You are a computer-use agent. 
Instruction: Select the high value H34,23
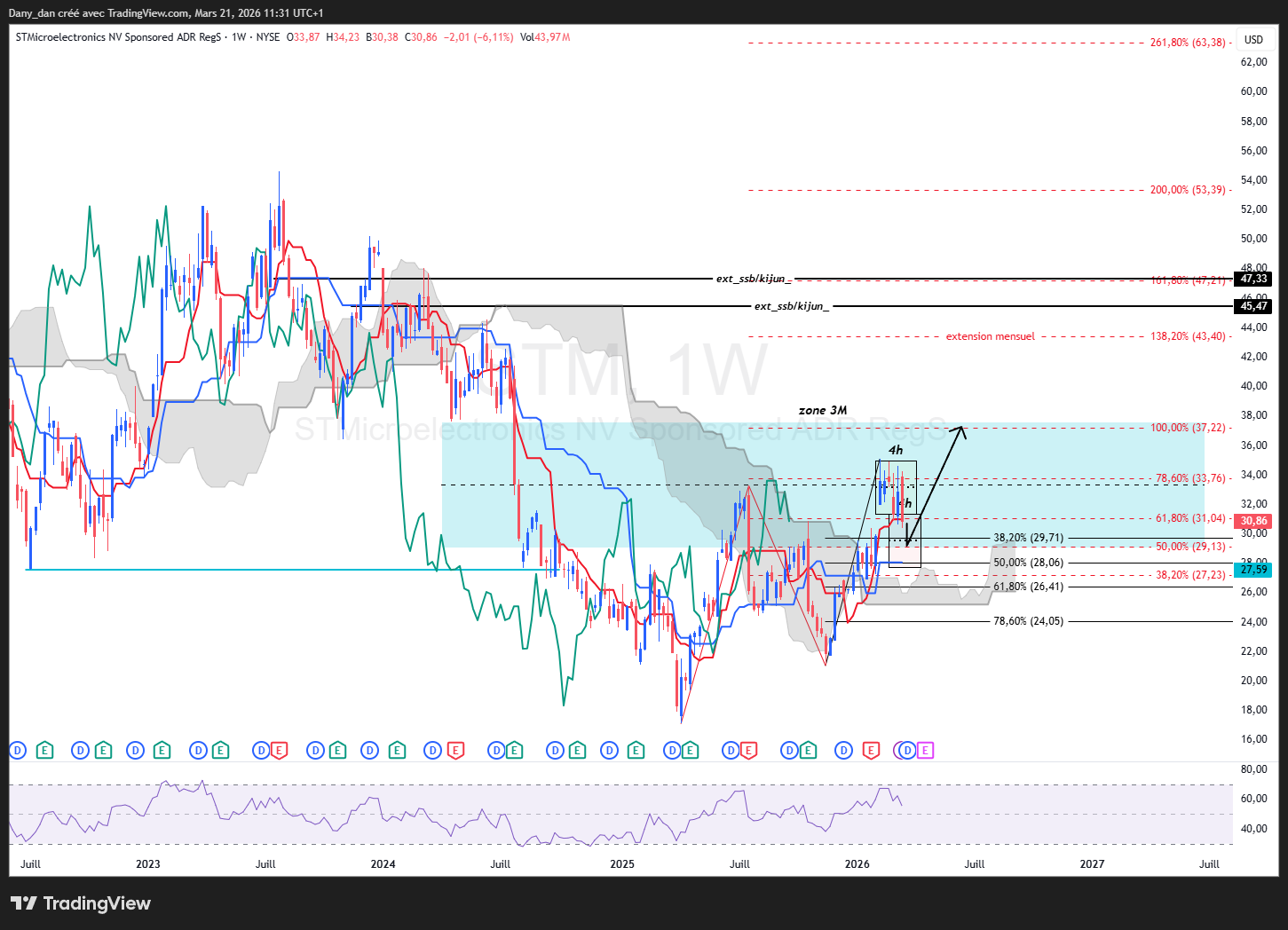tap(343, 37)
